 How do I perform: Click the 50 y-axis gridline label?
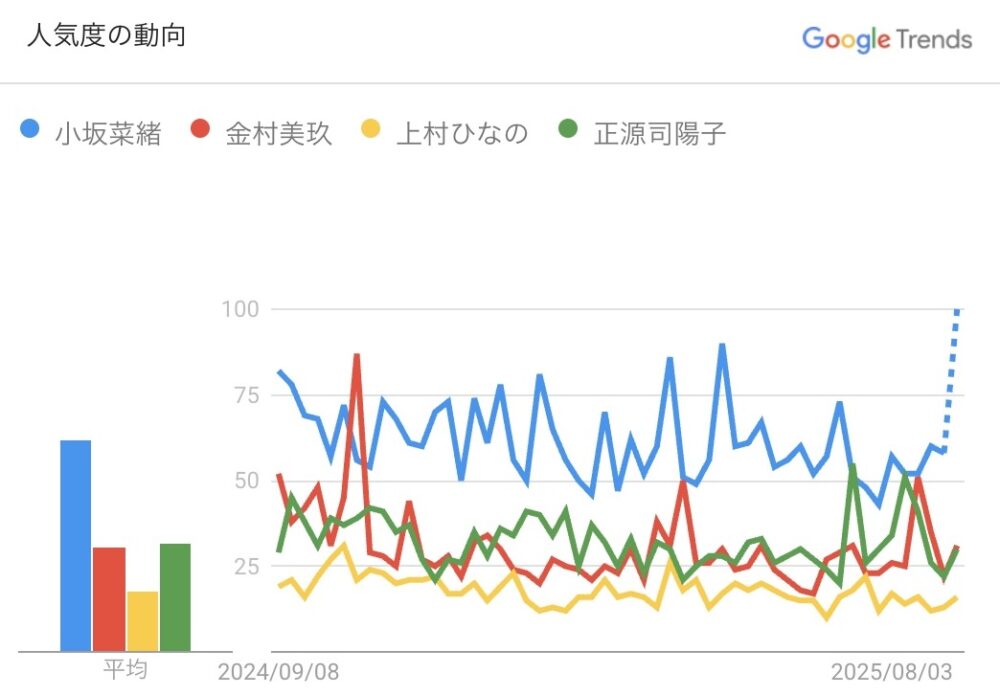click(243, 481)
